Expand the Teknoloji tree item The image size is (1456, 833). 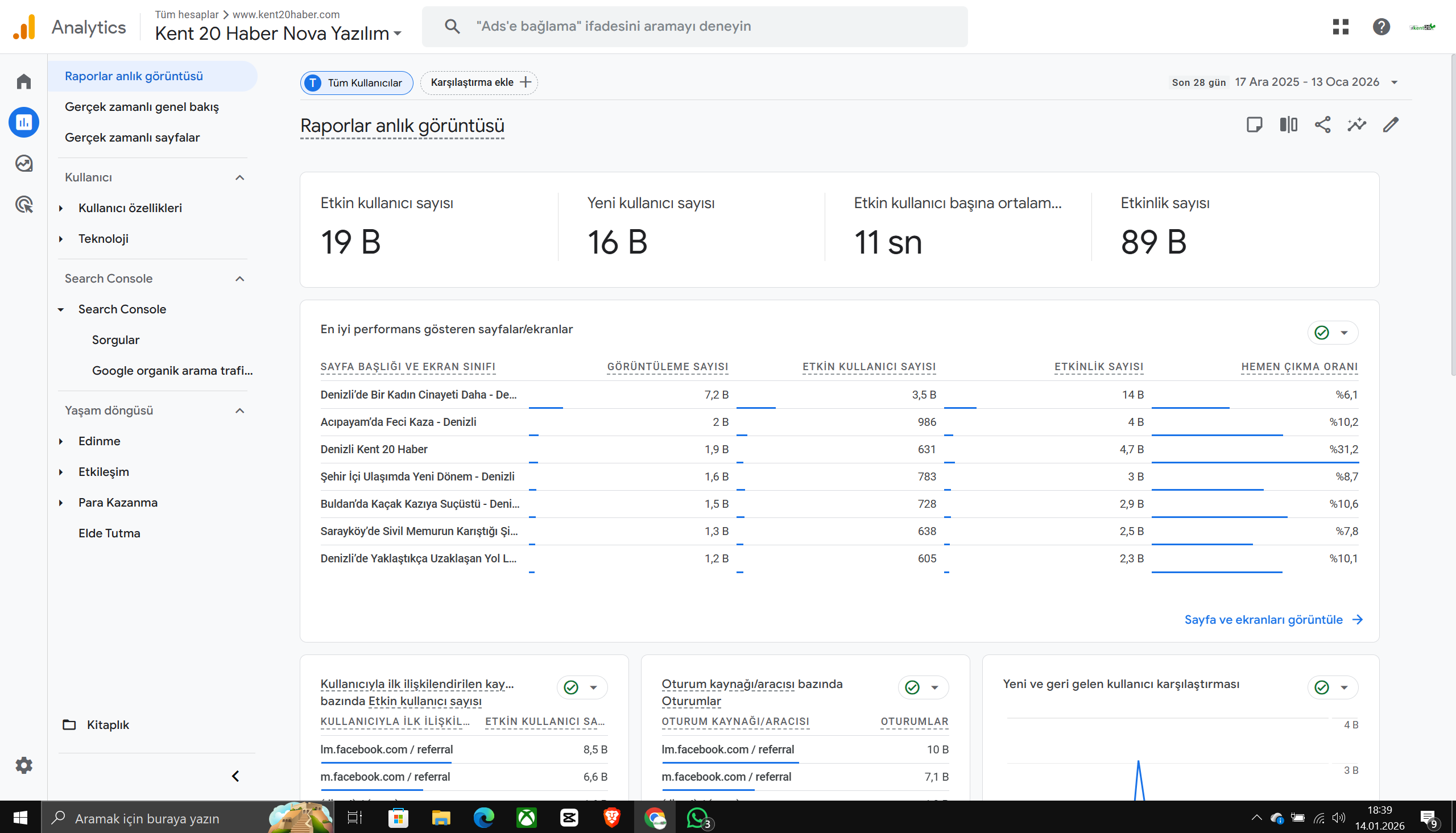61,239
